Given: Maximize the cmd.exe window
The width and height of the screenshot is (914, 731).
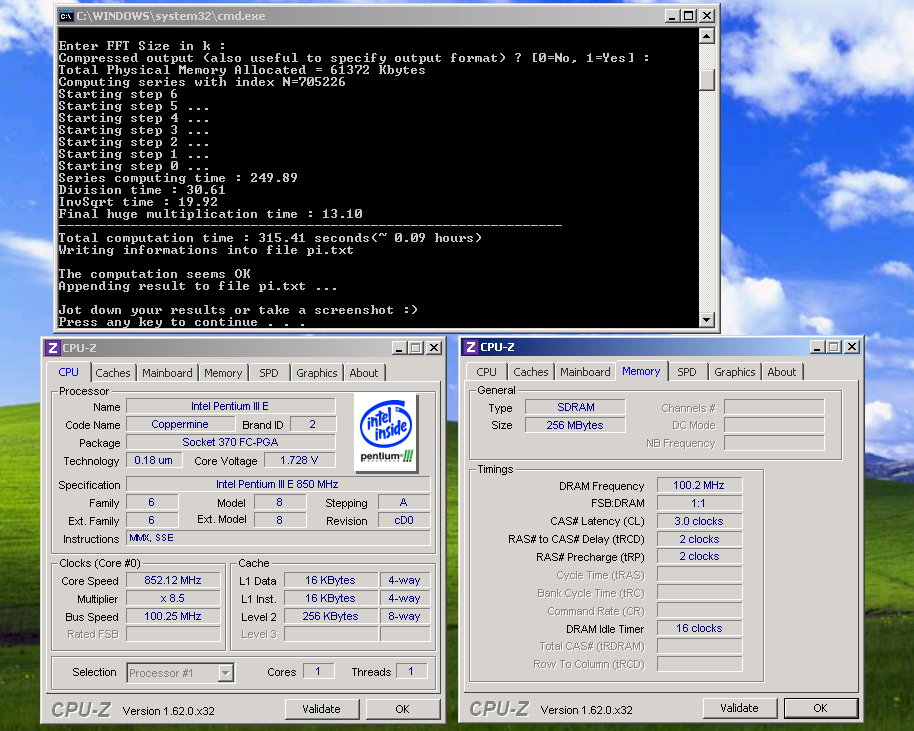Looking at the screenshot, I should tap(689, 16).
